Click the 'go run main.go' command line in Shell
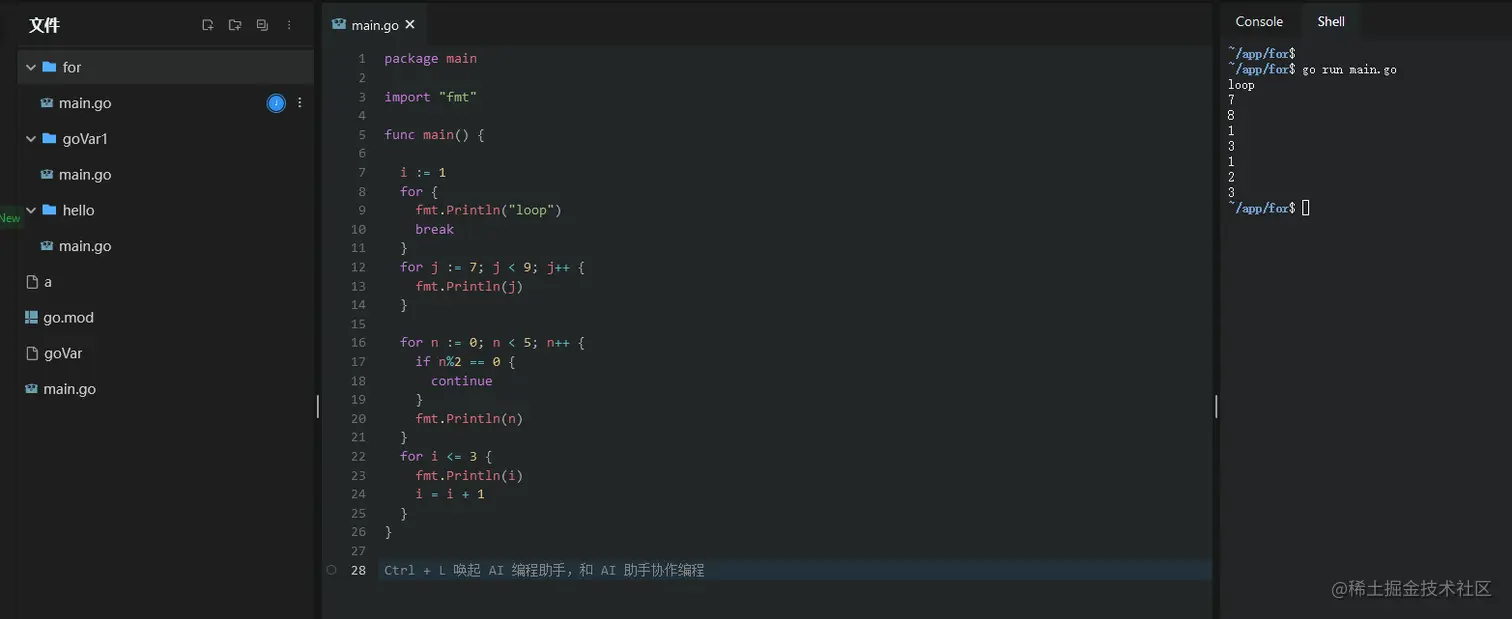This screenshot has height=619, width=1512. [1349, 70]
